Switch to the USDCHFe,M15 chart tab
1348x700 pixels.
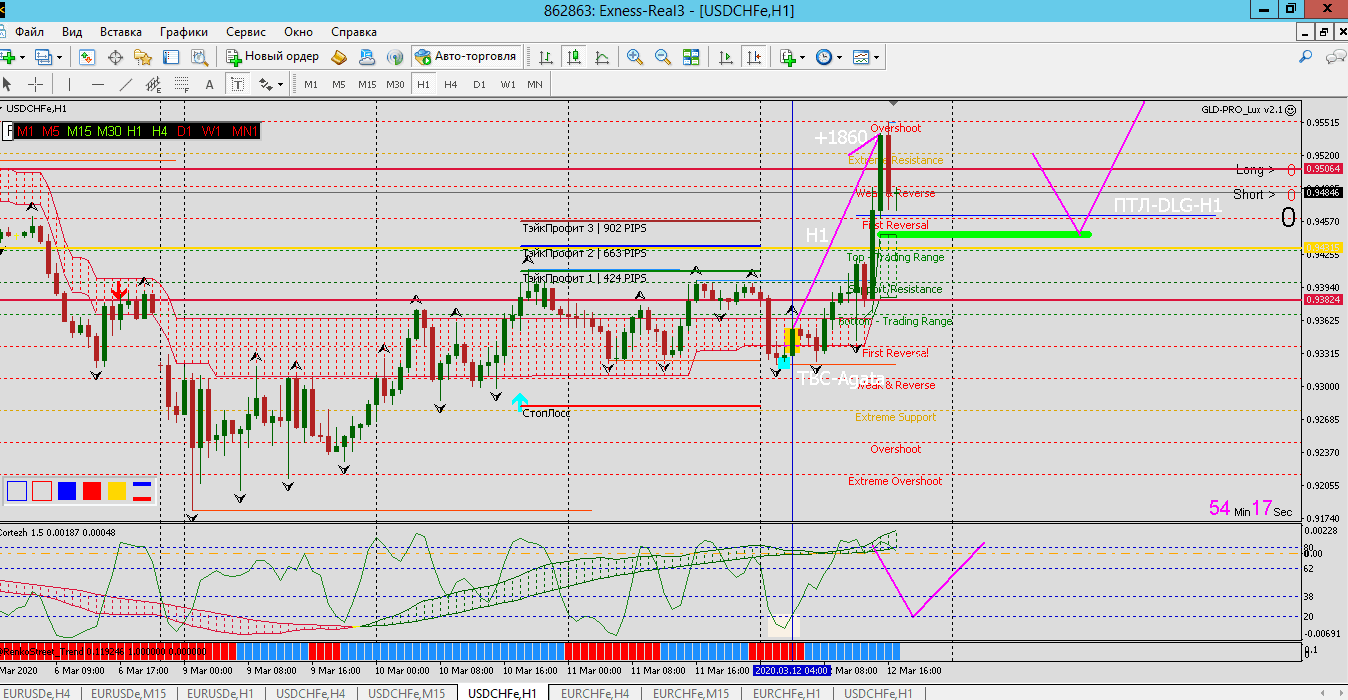point(406,693)
